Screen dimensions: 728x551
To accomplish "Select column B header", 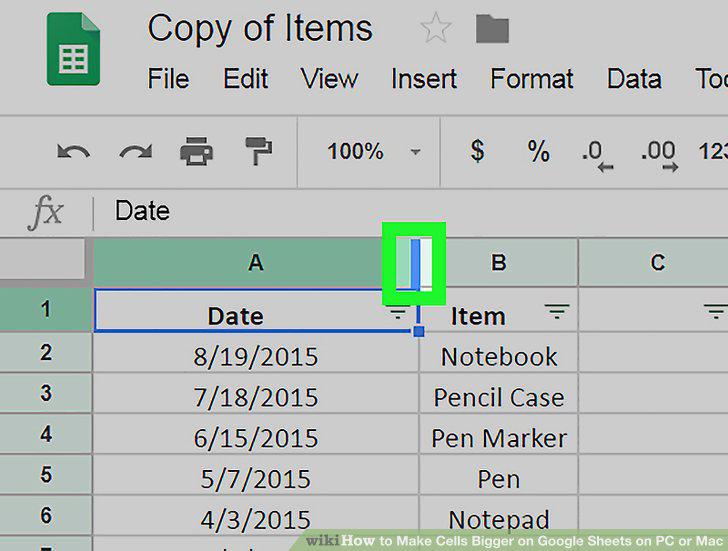I will tap(498, 262).
